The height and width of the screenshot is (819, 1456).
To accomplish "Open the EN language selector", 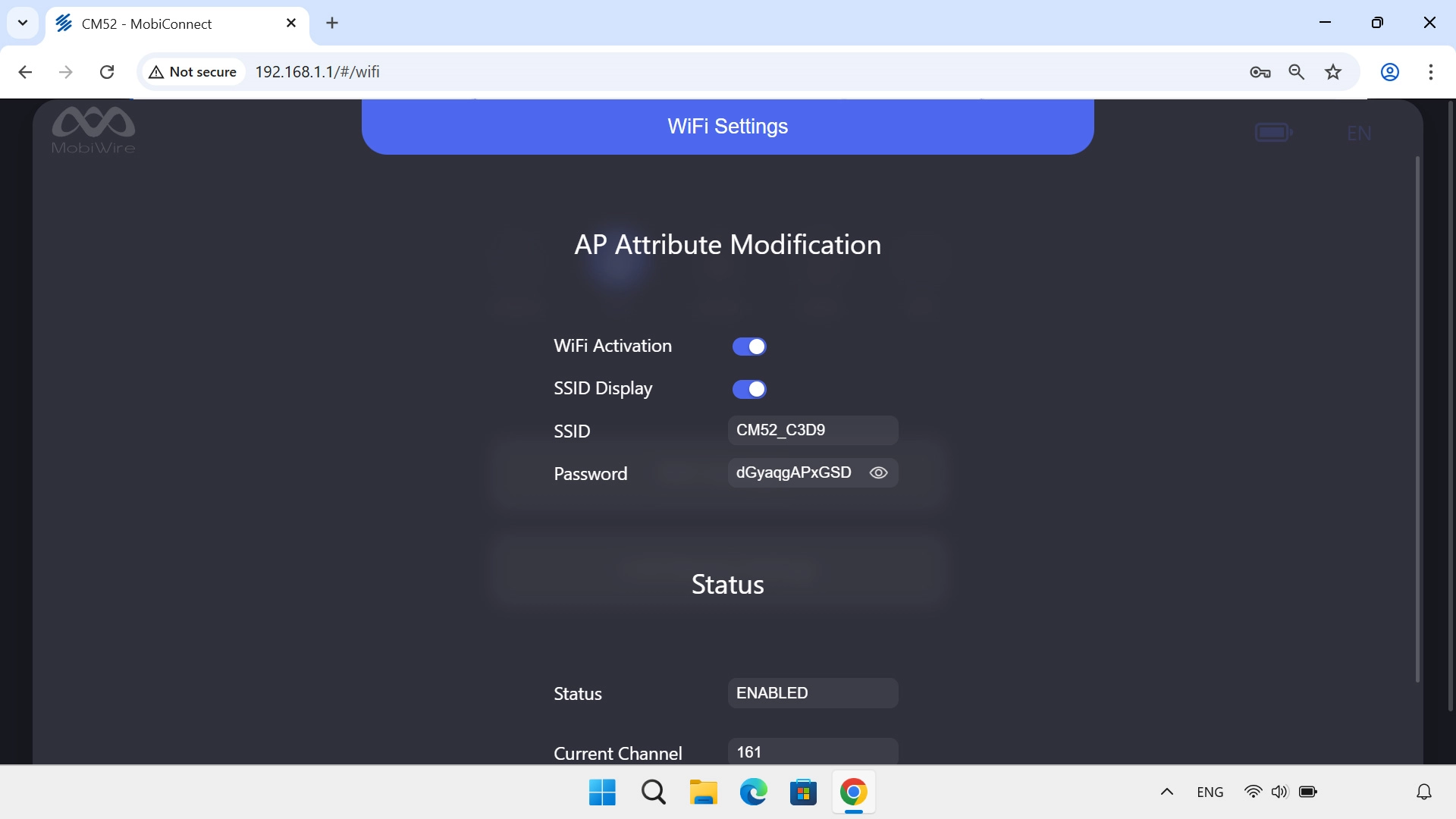I will coord(1358,133).
